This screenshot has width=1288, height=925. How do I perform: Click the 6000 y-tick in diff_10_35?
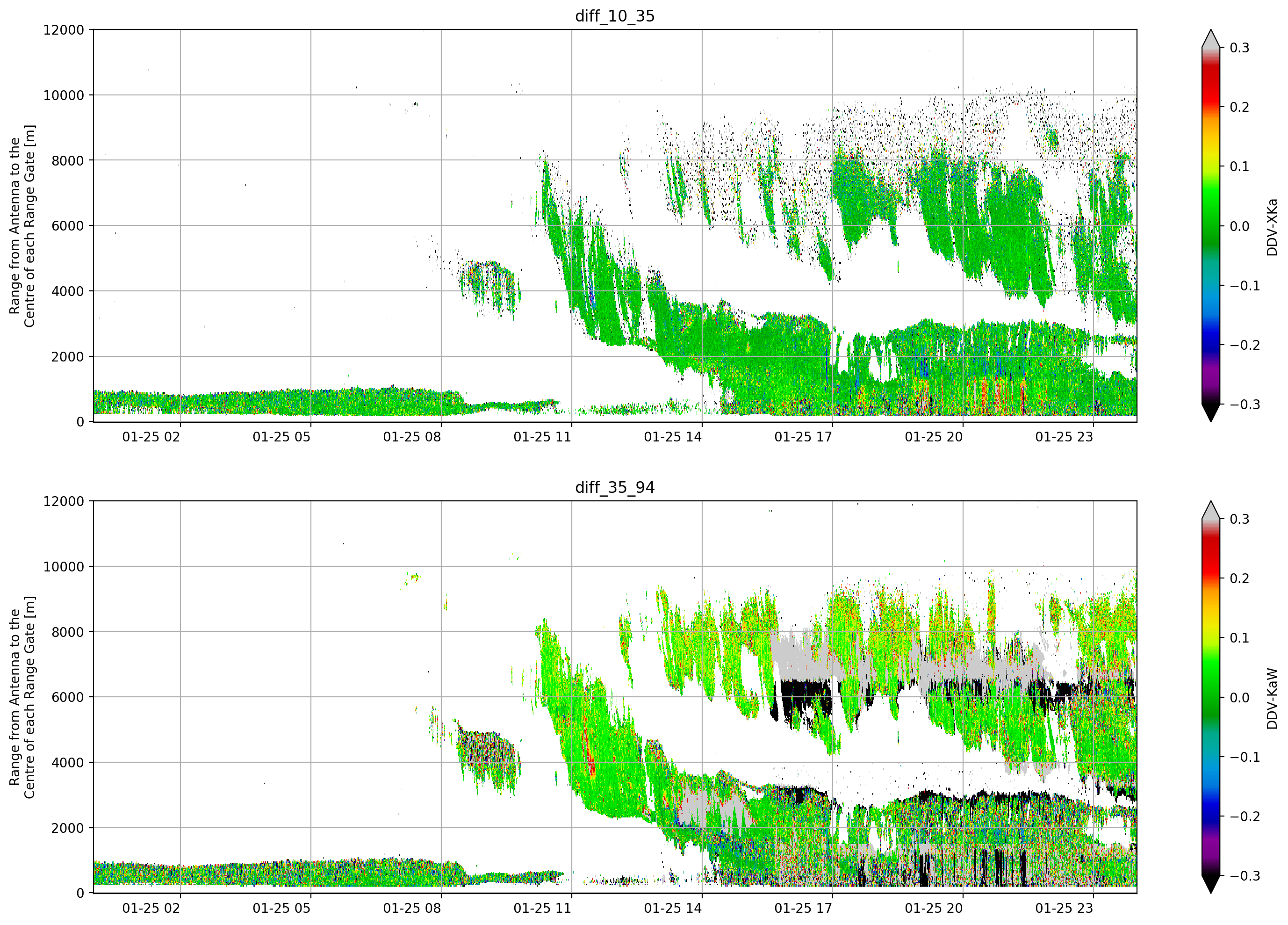coord(68,226)
